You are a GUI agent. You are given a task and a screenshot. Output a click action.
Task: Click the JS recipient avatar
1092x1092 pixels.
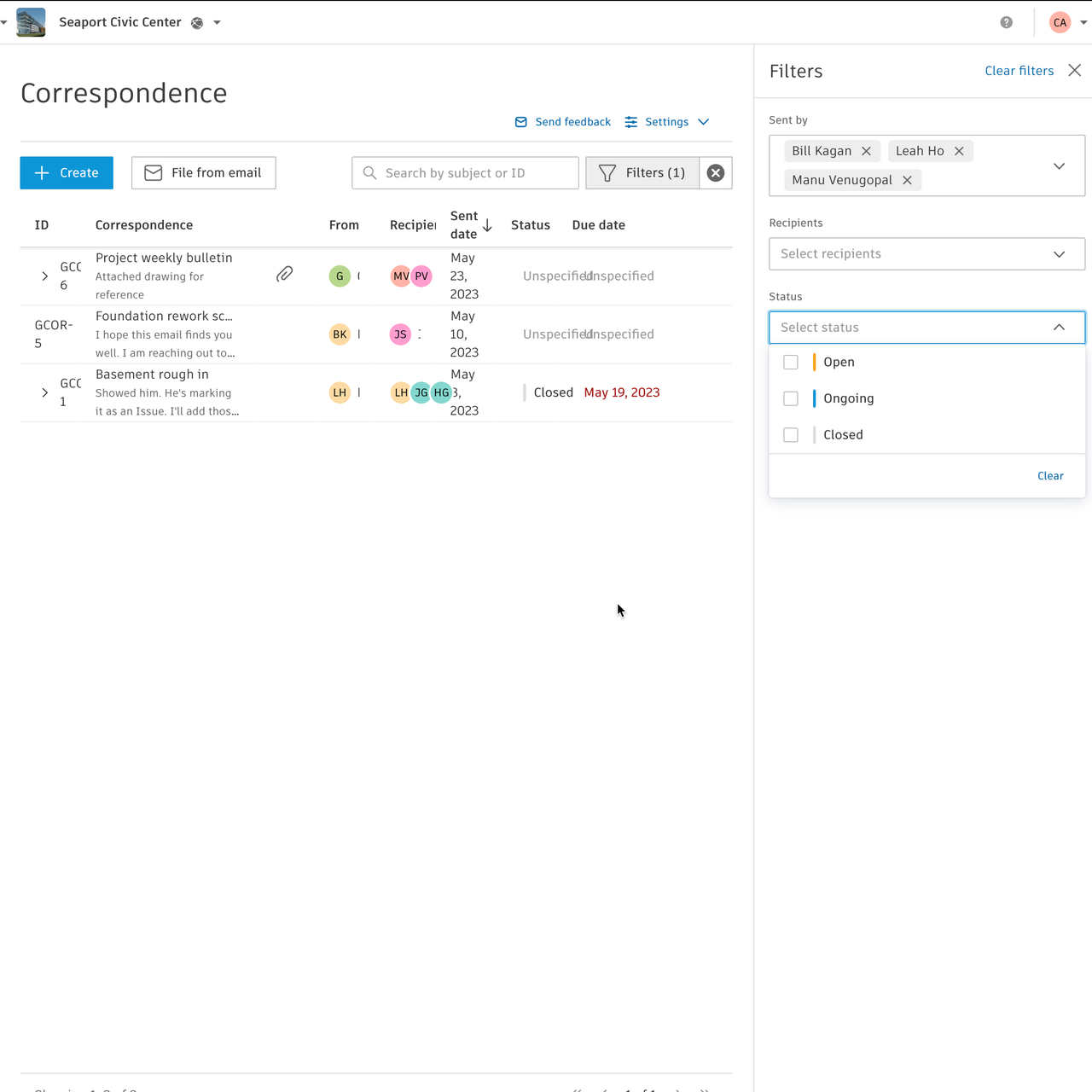400,334
